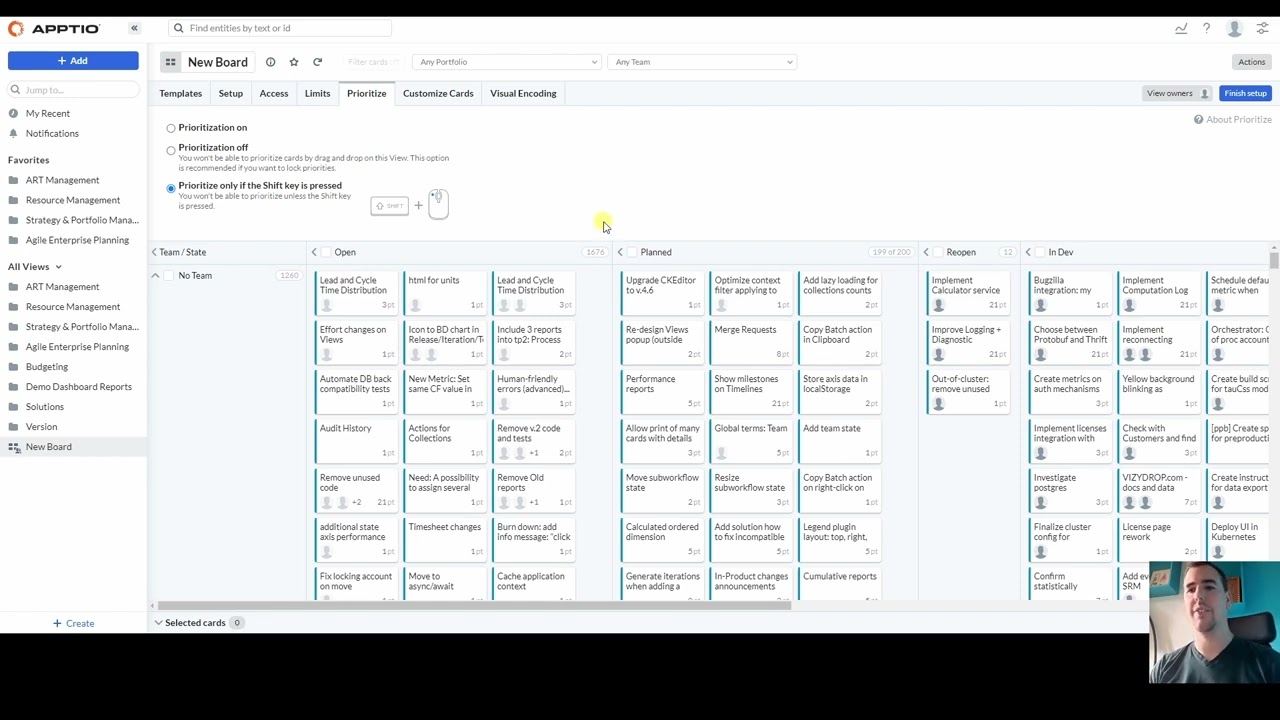Open the Any Portfolio dropdown
Image resolution: width=1280 pixels, height=720 pixels.
click(506, 62)
